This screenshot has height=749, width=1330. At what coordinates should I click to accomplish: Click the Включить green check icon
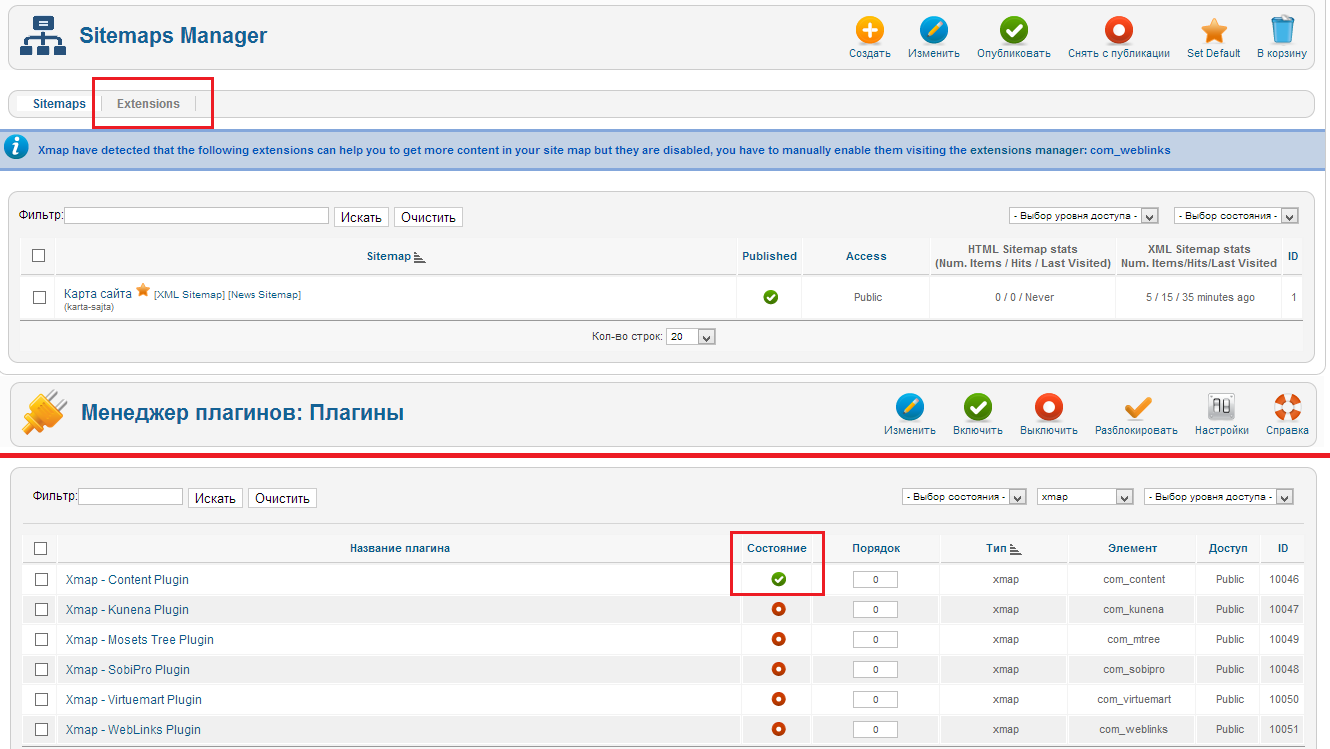tap(978, 406)
